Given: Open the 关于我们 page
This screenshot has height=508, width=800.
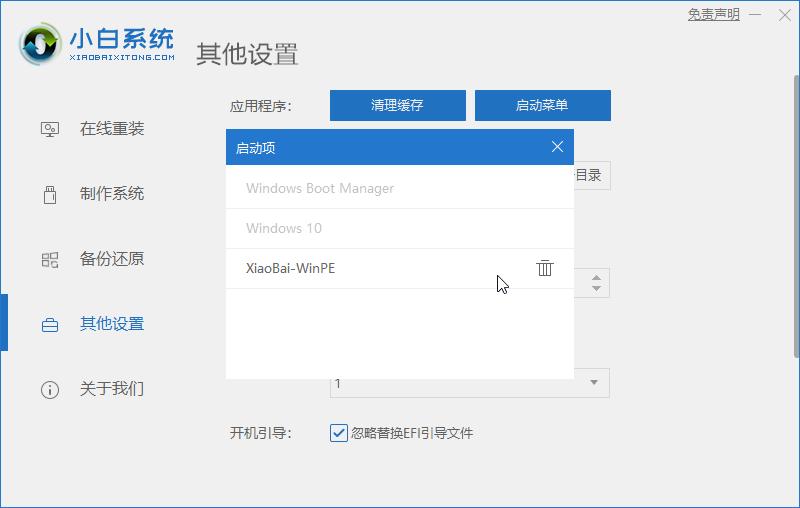Looking at the screenshot, I should point(112,389).
